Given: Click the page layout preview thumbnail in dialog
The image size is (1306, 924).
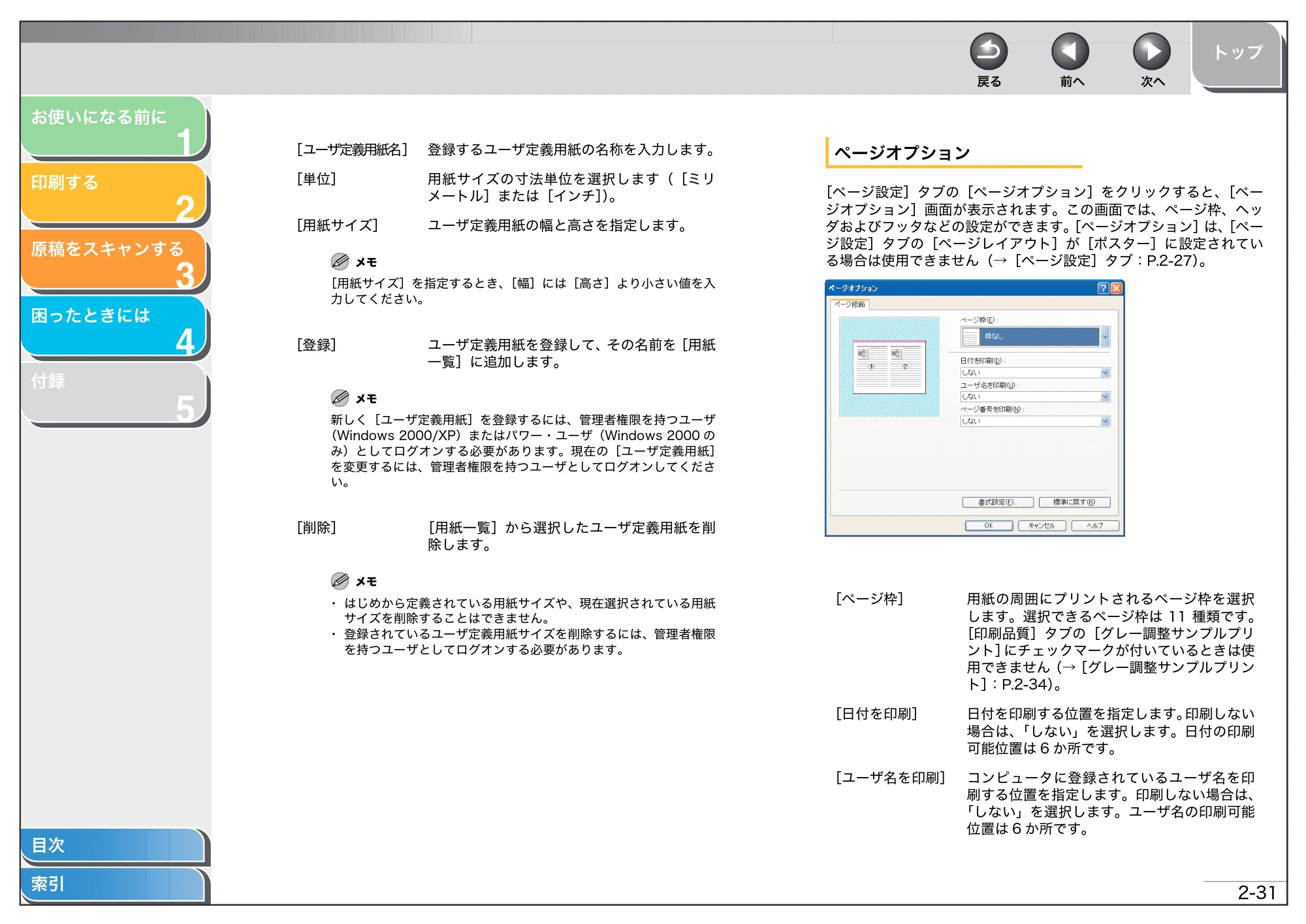Looking at the screenshot, I should pos(889,367).
